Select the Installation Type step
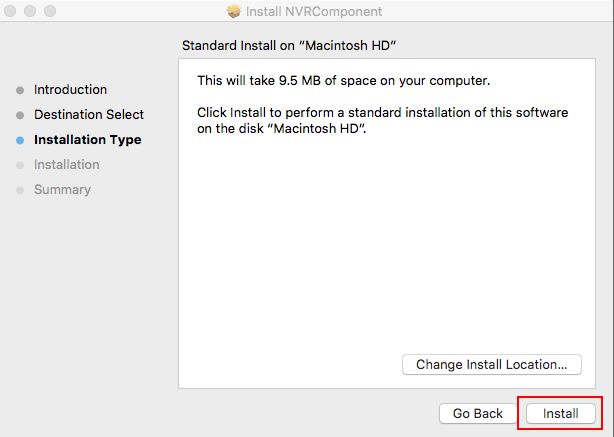This screenshot has width=614, height=437. tap(88, 140)
